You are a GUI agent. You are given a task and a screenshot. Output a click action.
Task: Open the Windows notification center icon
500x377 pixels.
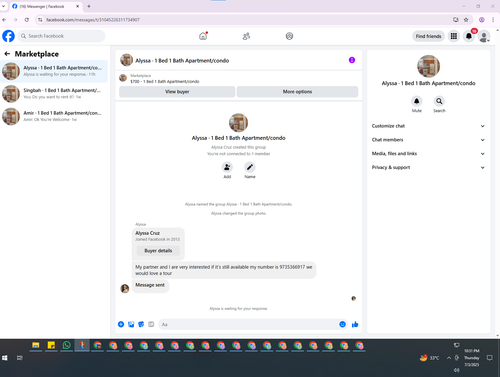489,358
